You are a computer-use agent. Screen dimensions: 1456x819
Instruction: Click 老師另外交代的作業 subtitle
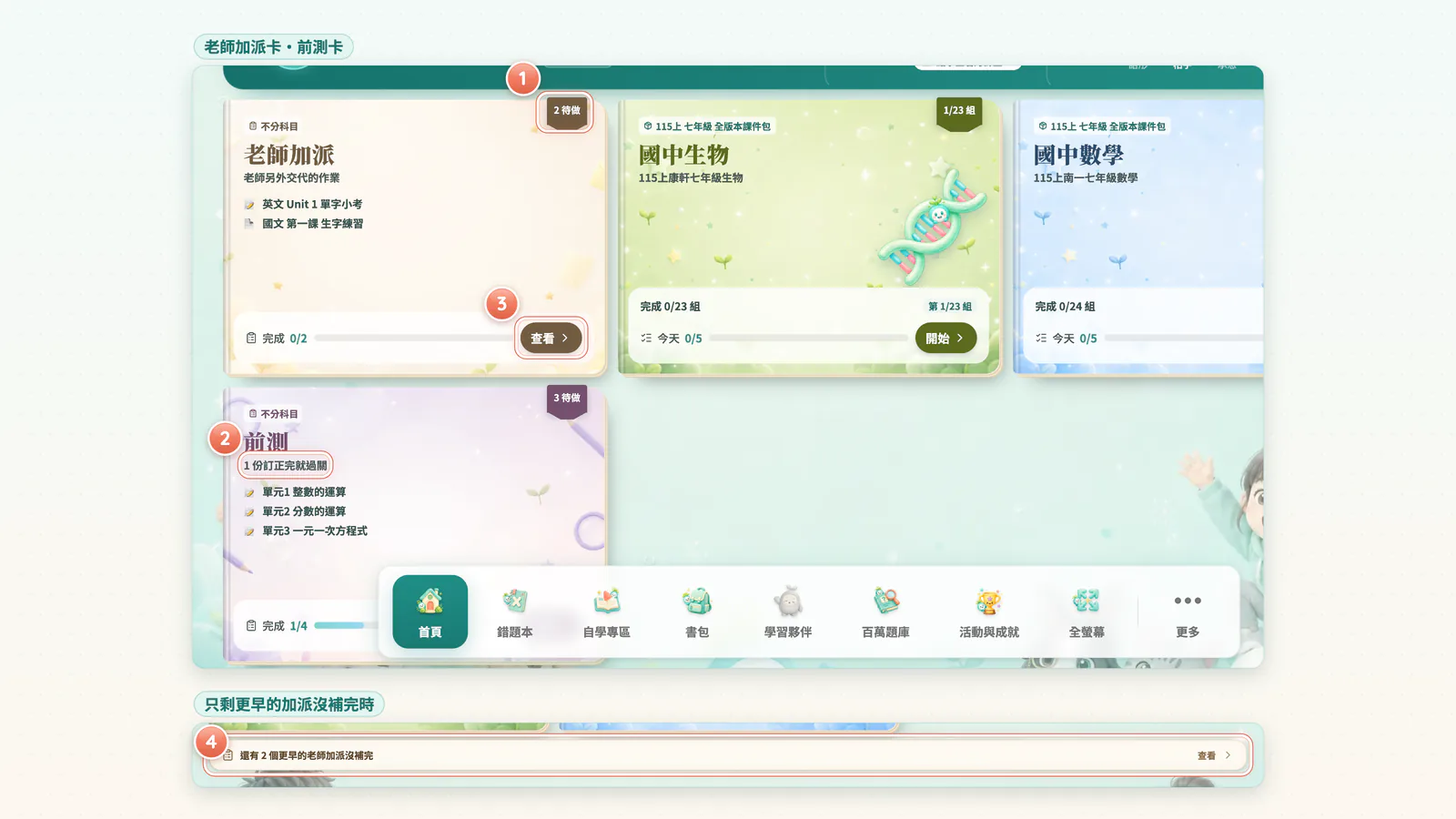click(291, 177)
